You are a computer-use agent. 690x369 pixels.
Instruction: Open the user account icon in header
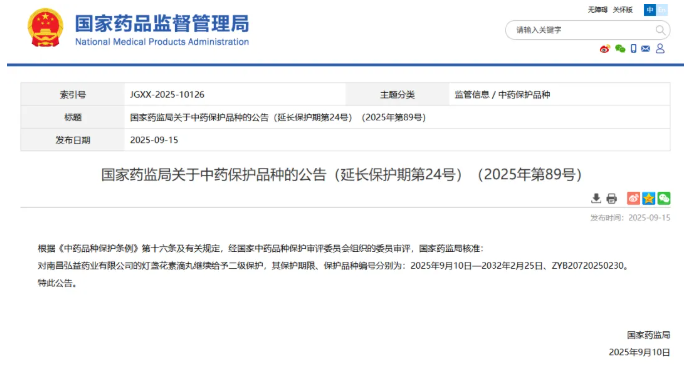point(660,48)
